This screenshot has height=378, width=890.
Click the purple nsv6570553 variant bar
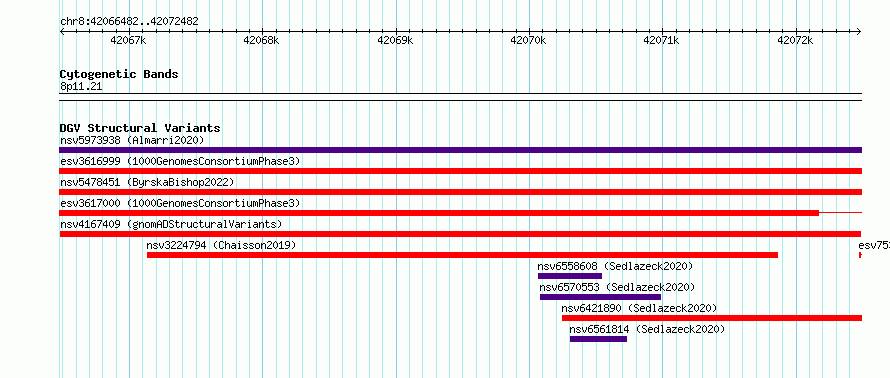tap(601, 297)
